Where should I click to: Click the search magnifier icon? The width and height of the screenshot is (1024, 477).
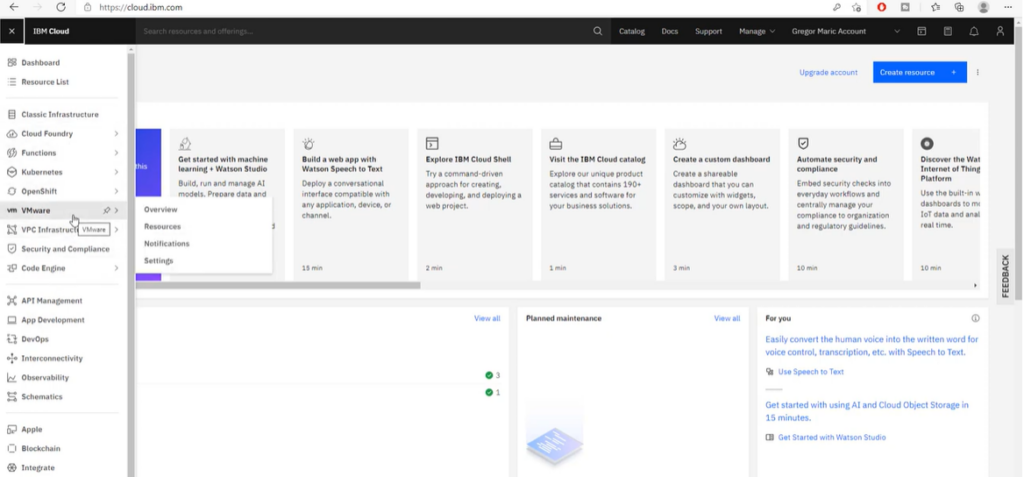tap(598, 31)
